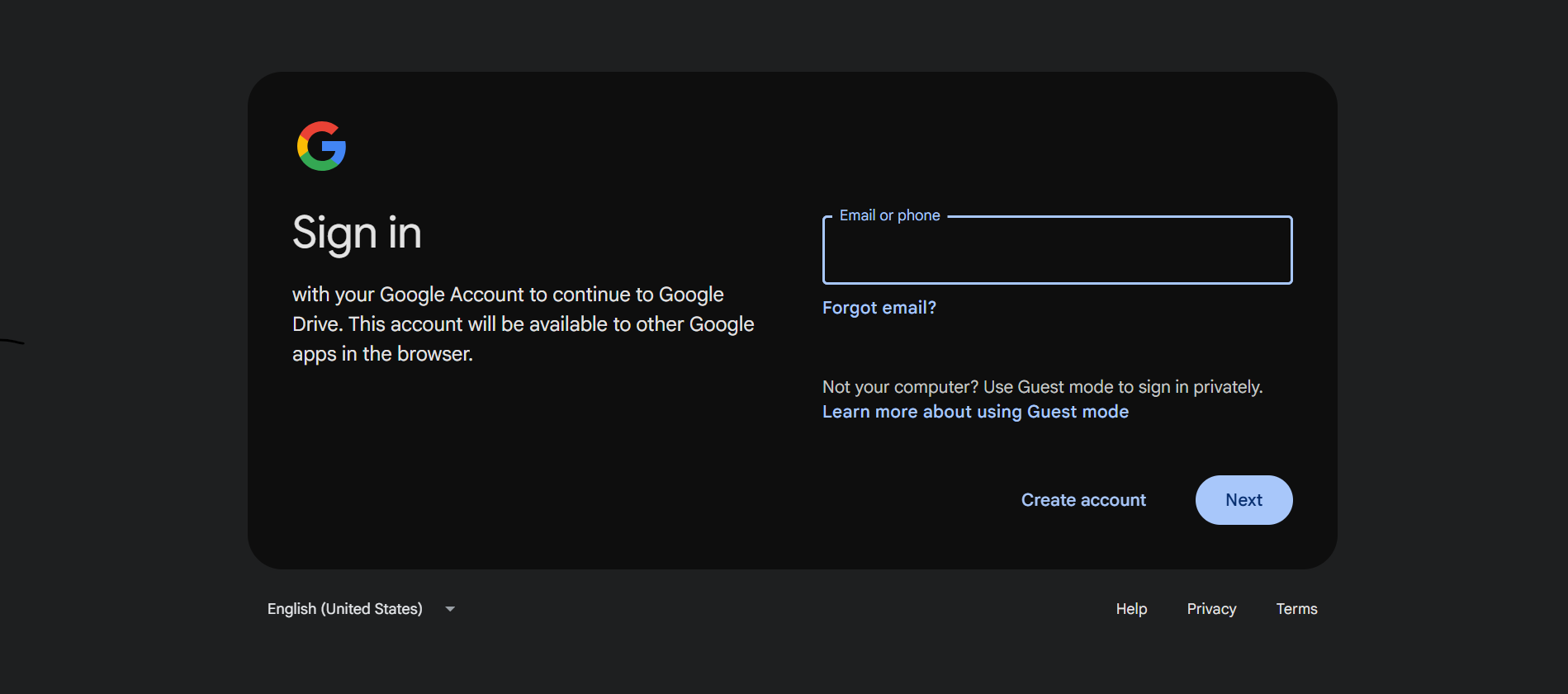Click the Create account button
Image resolution: width=1568 pixels, height=694 pixels.
pos(1083,500)
